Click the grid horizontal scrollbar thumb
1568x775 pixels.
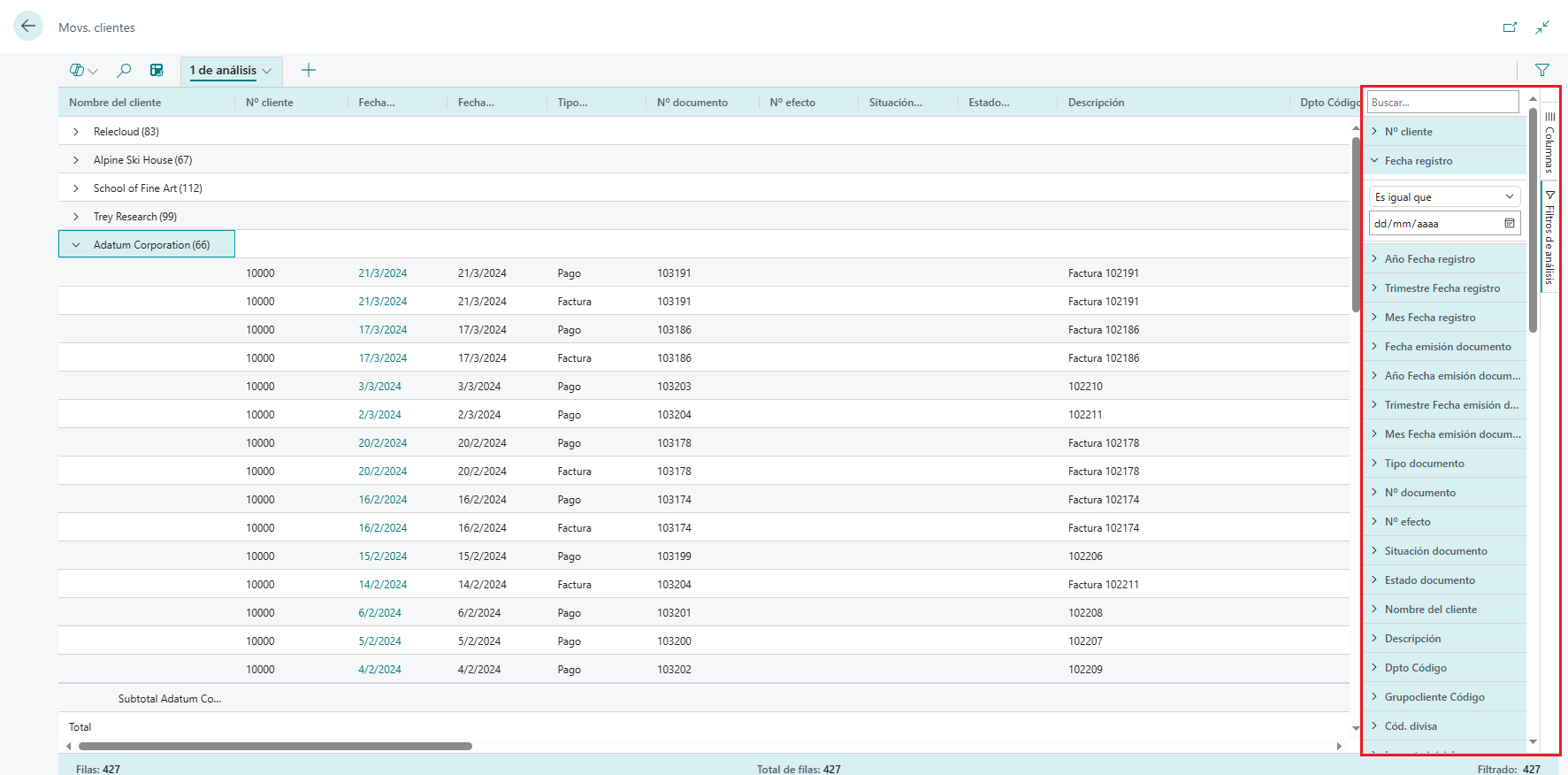tap(273, 746)
